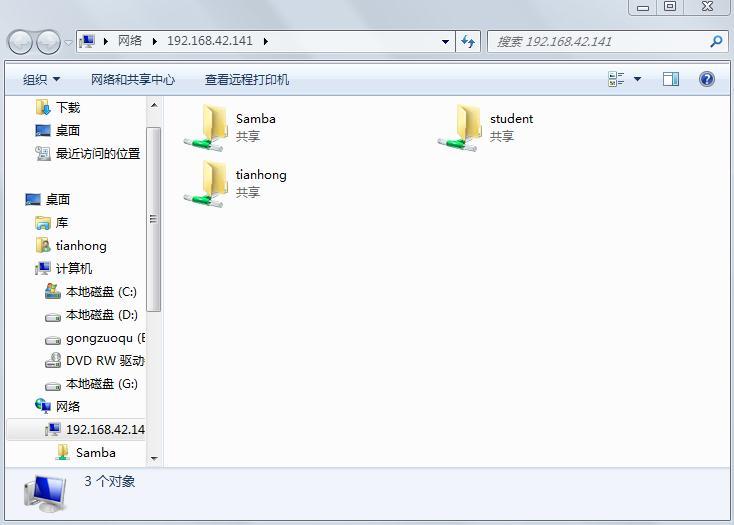Select 本地磁盘 (C:)
This screenshot has height=525, width=734.
click(x=91, y=292)
